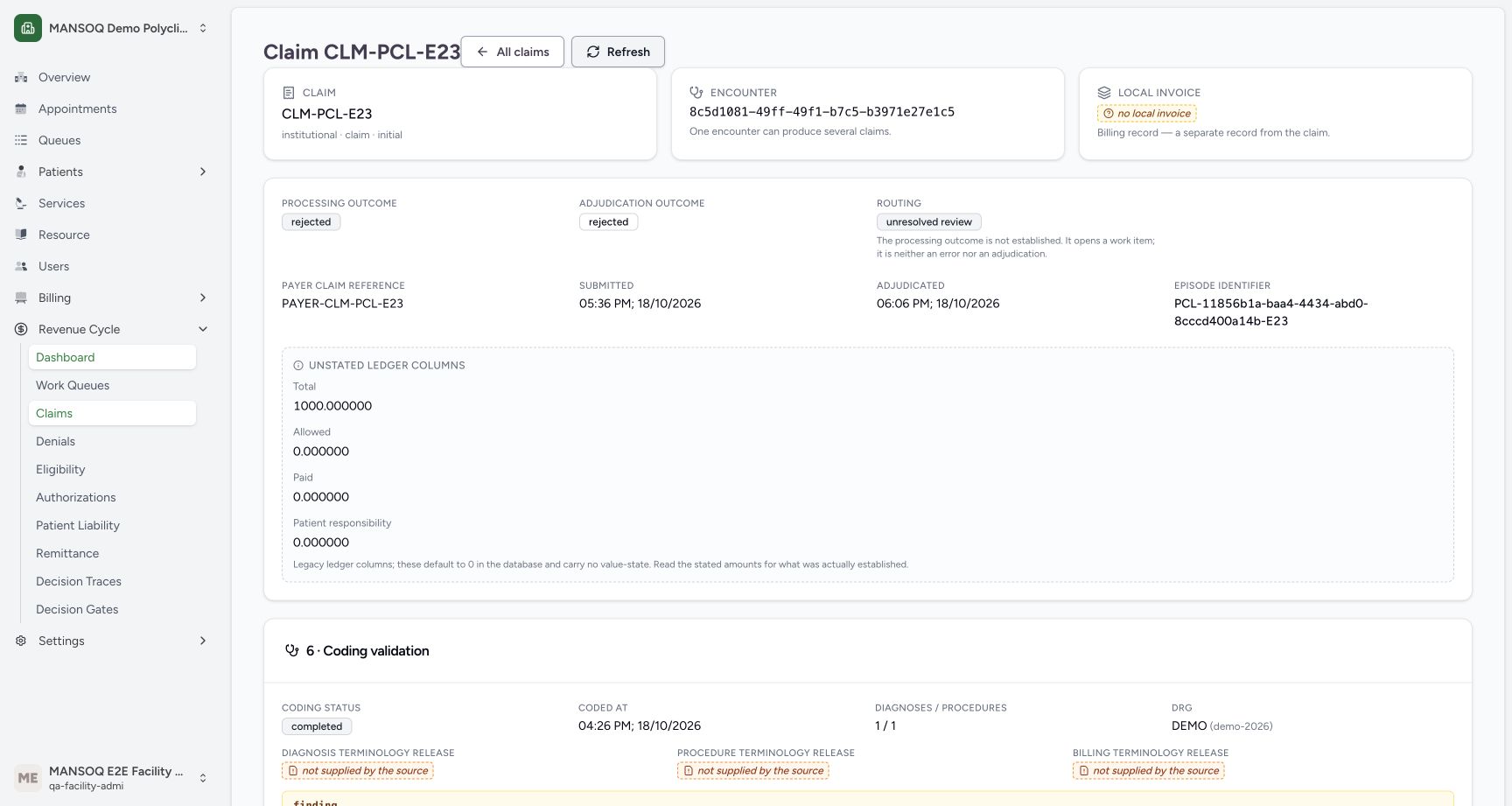Click the Resource sidebar icon
This screenshot has height=806, width=1512.
coord(21,235)
